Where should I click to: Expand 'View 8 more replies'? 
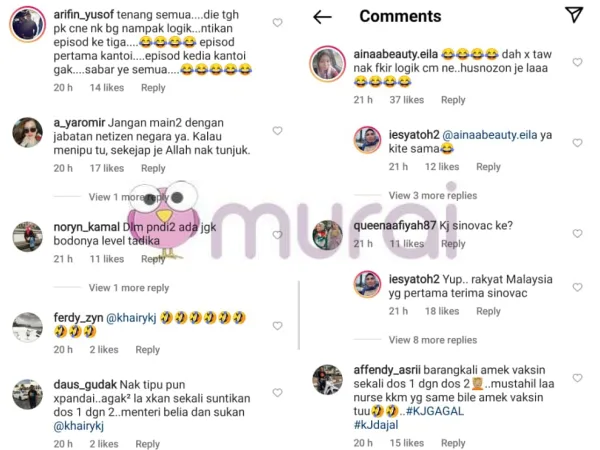(x=433, y=340)
